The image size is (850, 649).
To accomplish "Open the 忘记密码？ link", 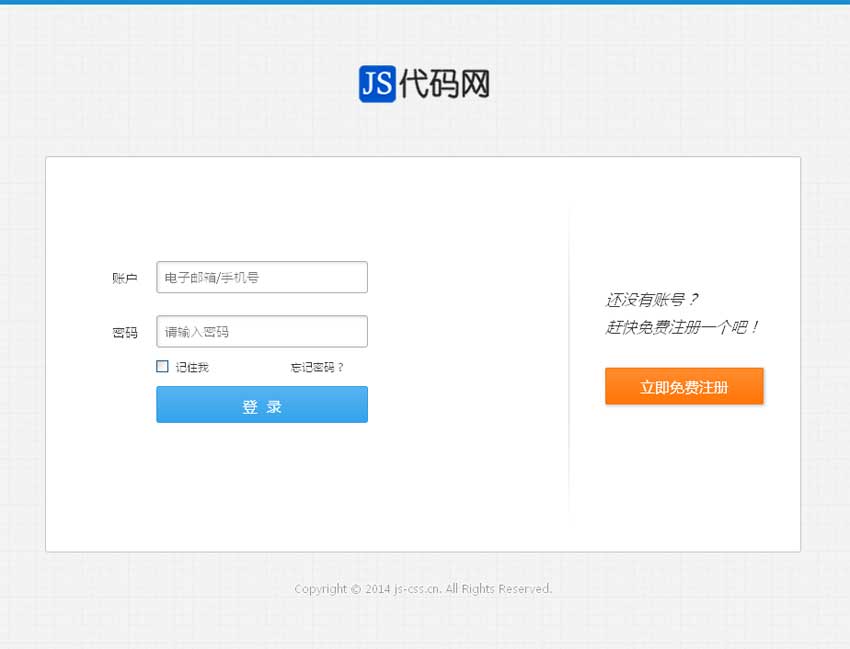I will 317,367.
